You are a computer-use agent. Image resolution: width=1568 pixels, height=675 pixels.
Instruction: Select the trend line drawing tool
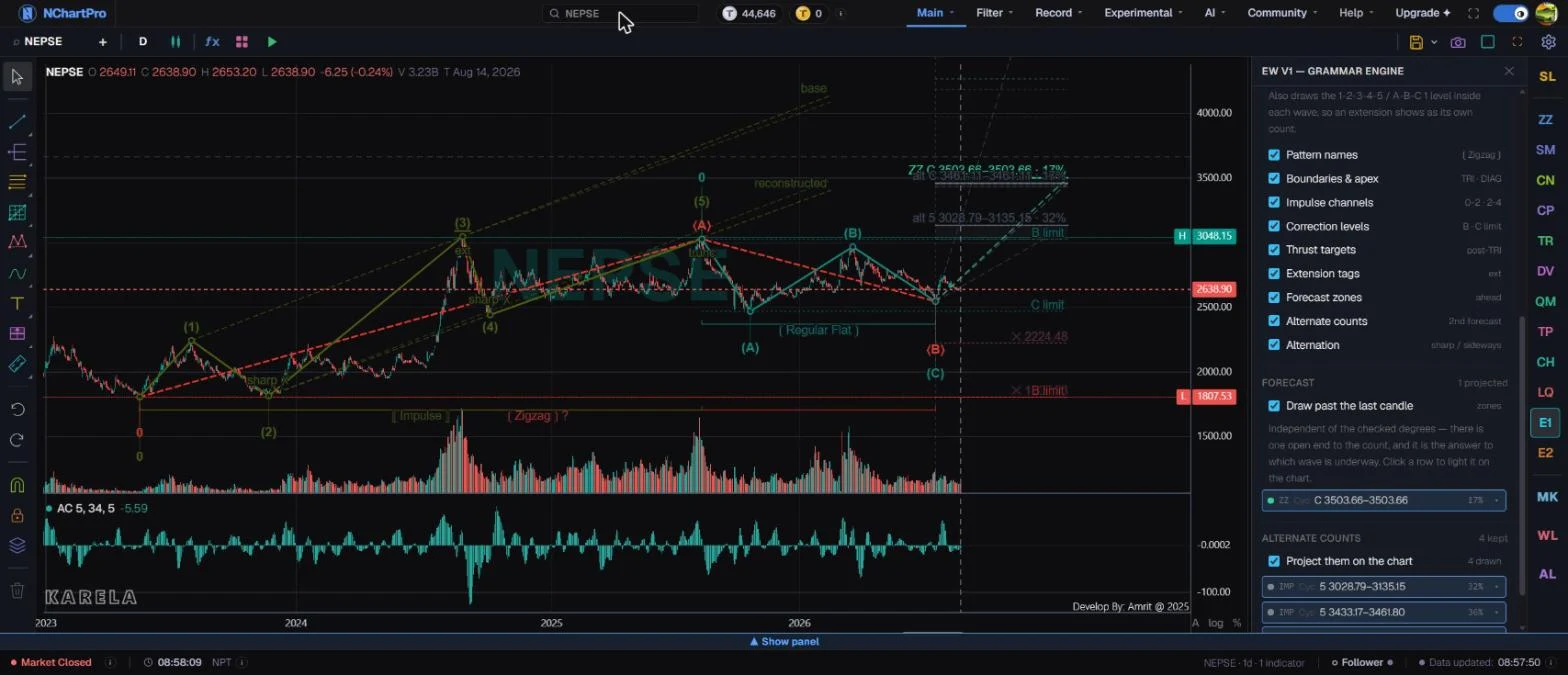[x=17, y=122]
